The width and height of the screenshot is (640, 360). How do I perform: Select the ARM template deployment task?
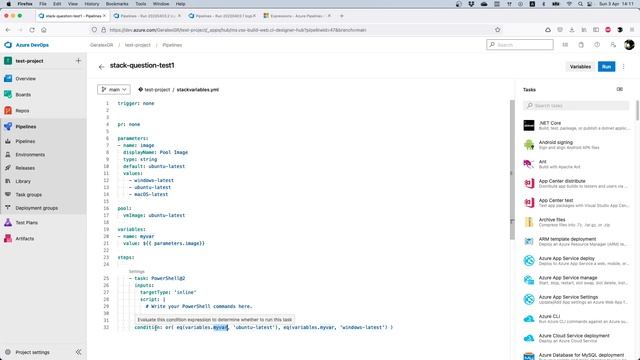576,241
